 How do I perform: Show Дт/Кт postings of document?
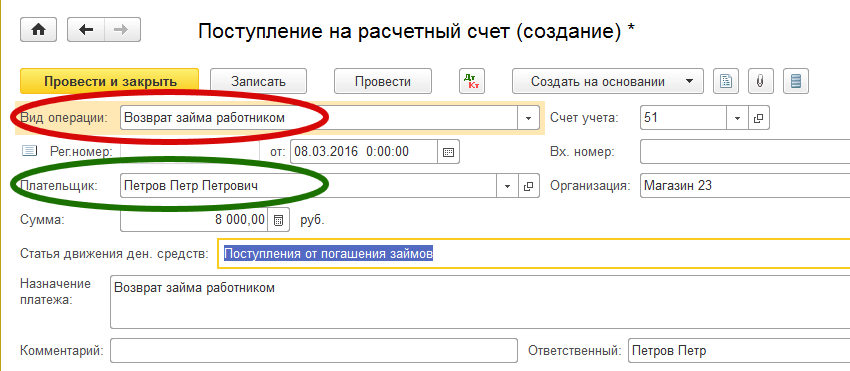click(x=472, y=81)
